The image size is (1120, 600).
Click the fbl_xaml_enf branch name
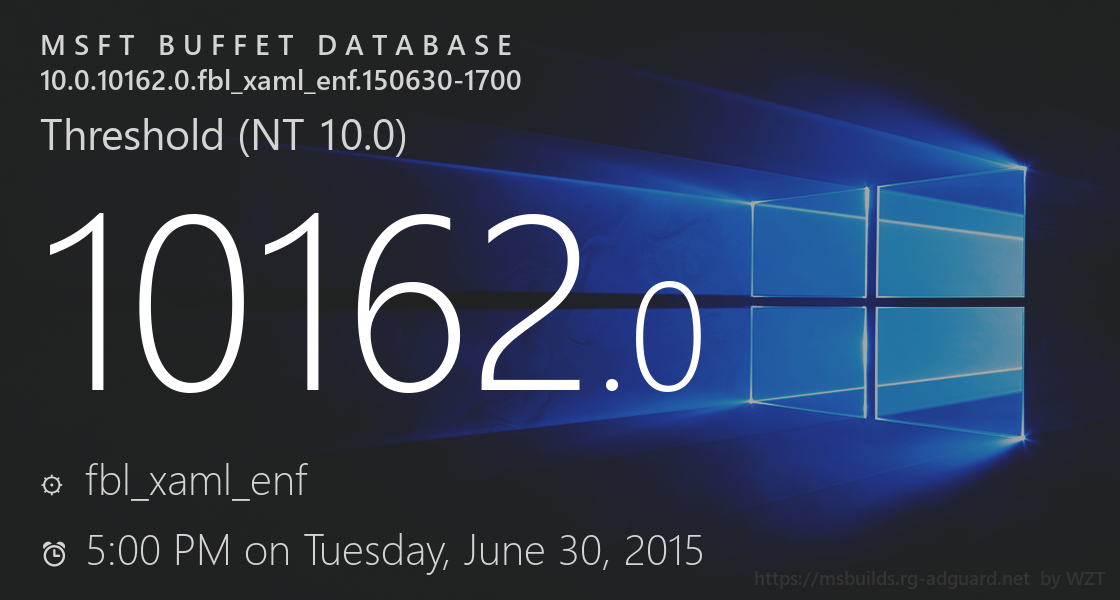click(x=196, y=481)
